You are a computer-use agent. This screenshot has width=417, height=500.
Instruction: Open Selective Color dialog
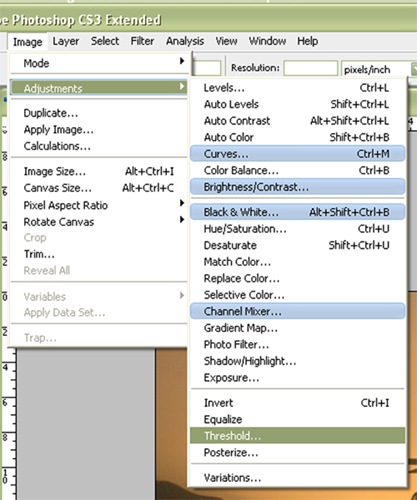coord(298,295)
